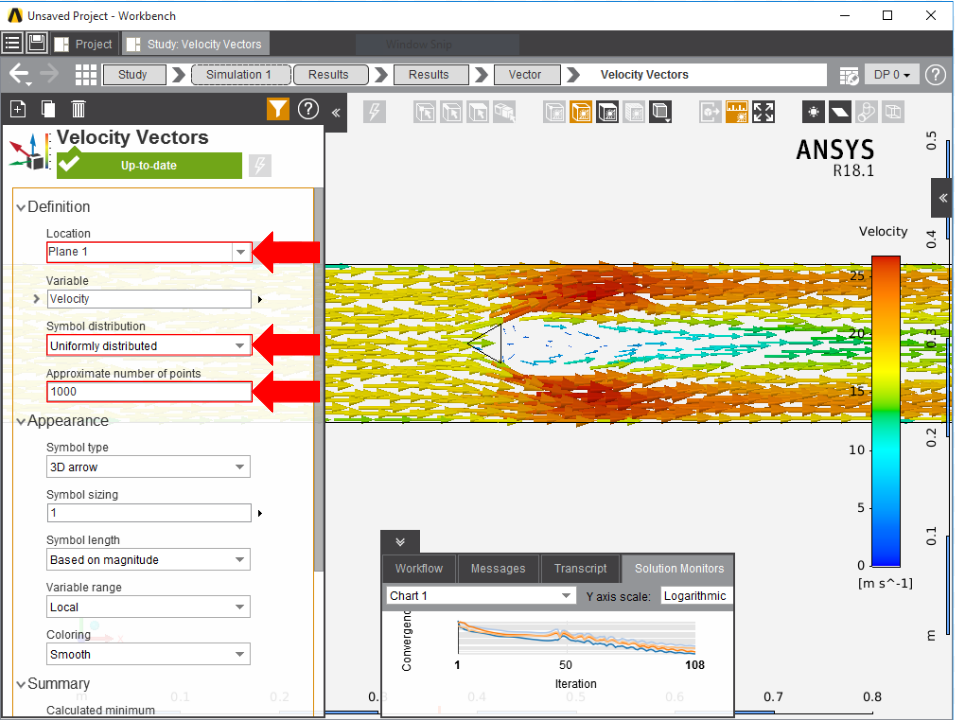The image size is (955, 720).
Task: Fit the view with the expand-arrows icon
Action: [x=763, y=112]
